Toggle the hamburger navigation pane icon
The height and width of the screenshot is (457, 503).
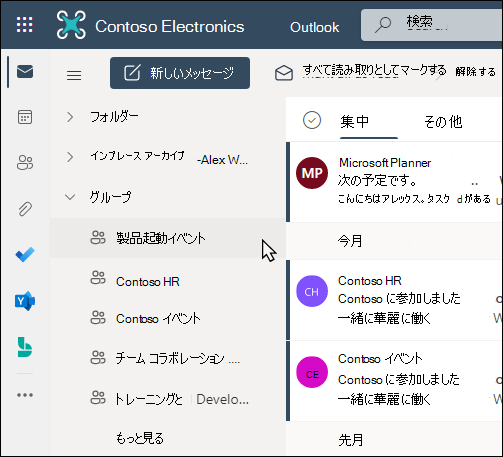pos(74,75)
